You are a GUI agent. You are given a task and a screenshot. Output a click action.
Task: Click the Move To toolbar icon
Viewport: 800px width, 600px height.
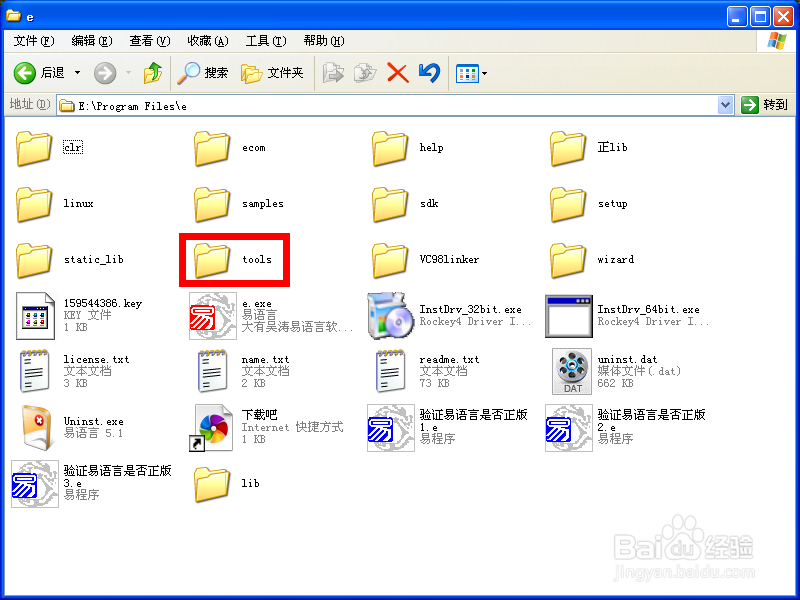(x=334, y=73)
